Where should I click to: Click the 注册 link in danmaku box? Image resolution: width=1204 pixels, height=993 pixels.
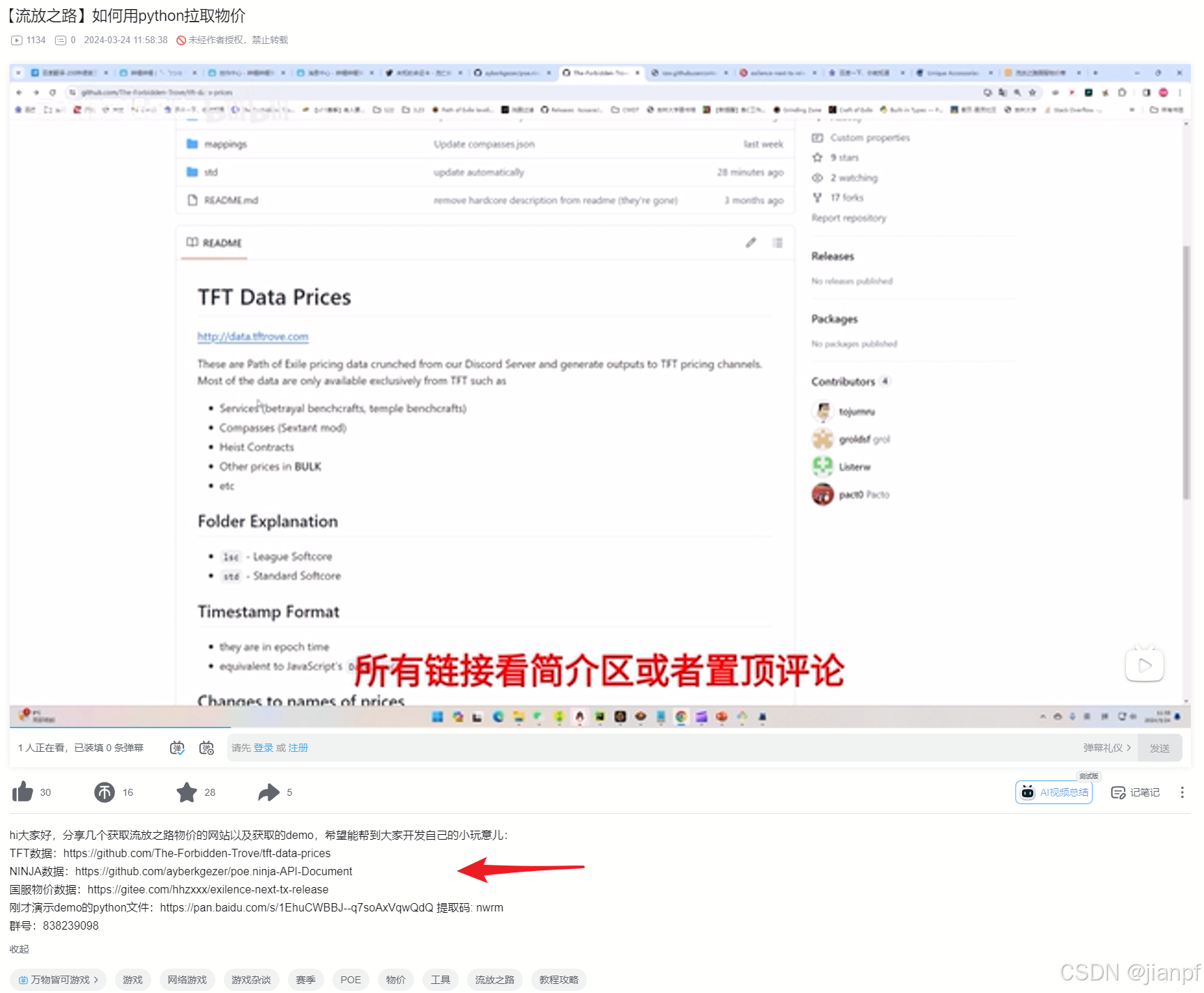298,748
